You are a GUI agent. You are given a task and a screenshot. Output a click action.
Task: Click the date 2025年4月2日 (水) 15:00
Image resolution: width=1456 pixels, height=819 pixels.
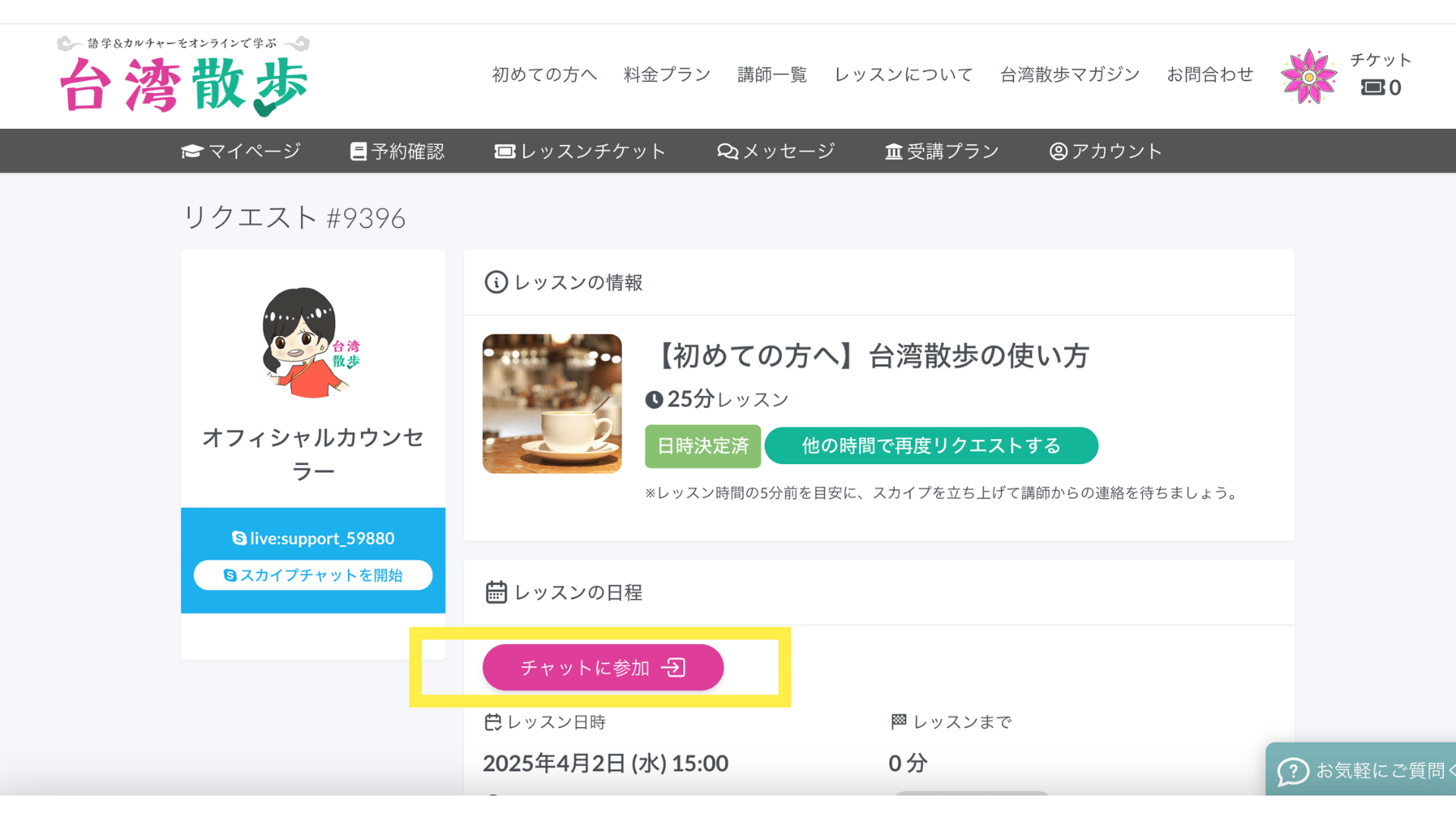[x=605, y=763]
